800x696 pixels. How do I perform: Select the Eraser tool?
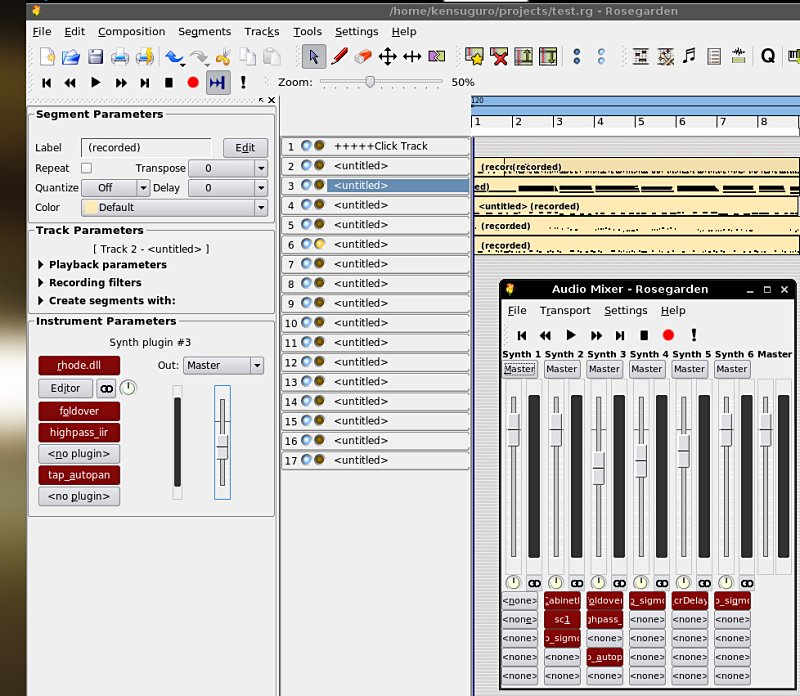[x=363, y=56]
